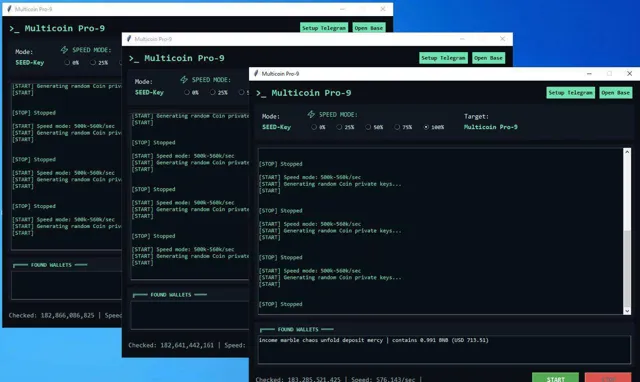Click the lightning Speed Mode icon in back window
The height and width of the screenshot is (382, 640).
tap(64, 49)
